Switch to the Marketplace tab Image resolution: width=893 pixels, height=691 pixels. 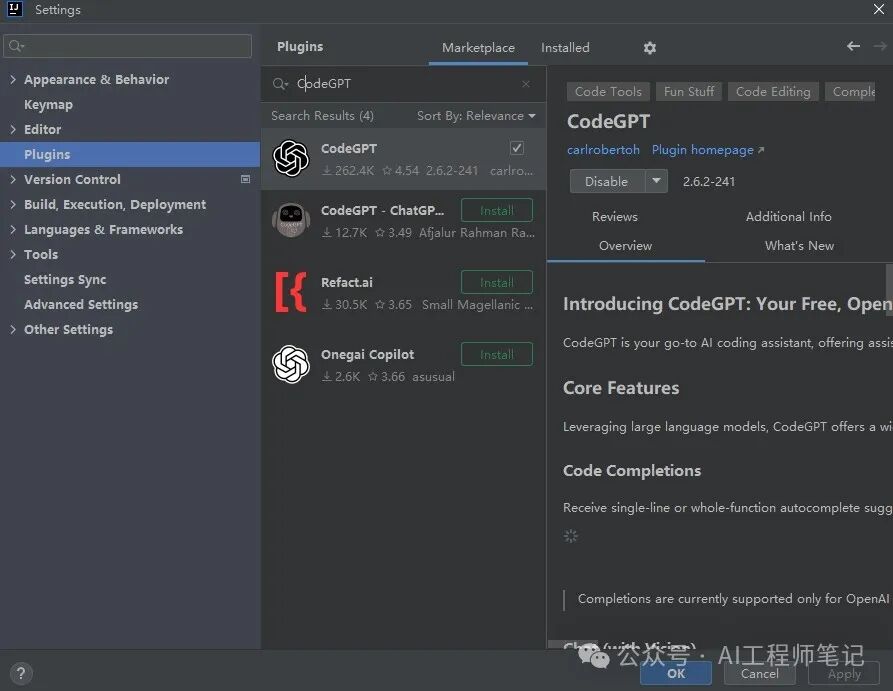(478, 48)
